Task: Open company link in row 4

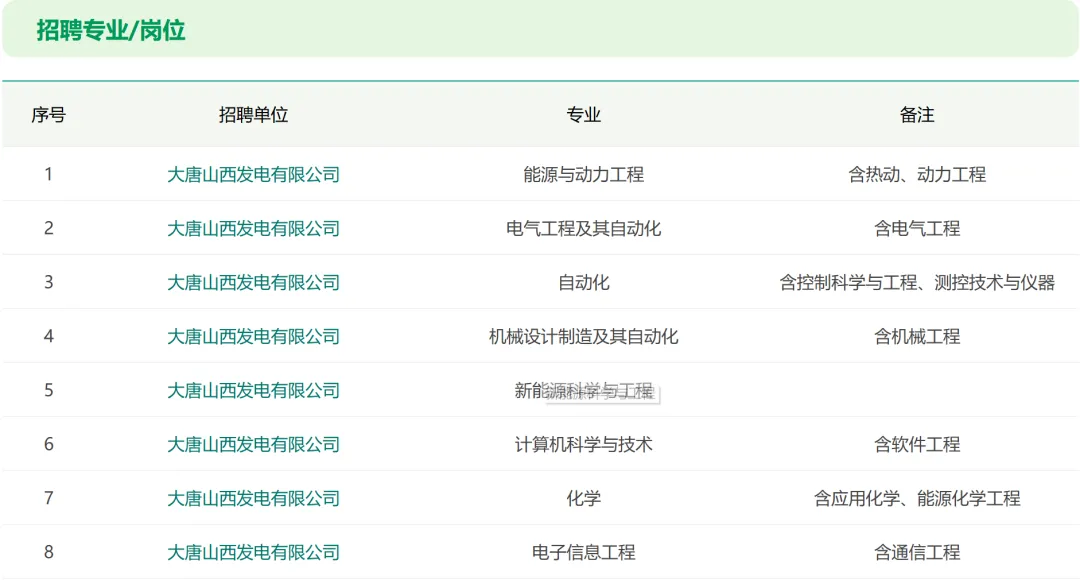Action: point(253,336)
